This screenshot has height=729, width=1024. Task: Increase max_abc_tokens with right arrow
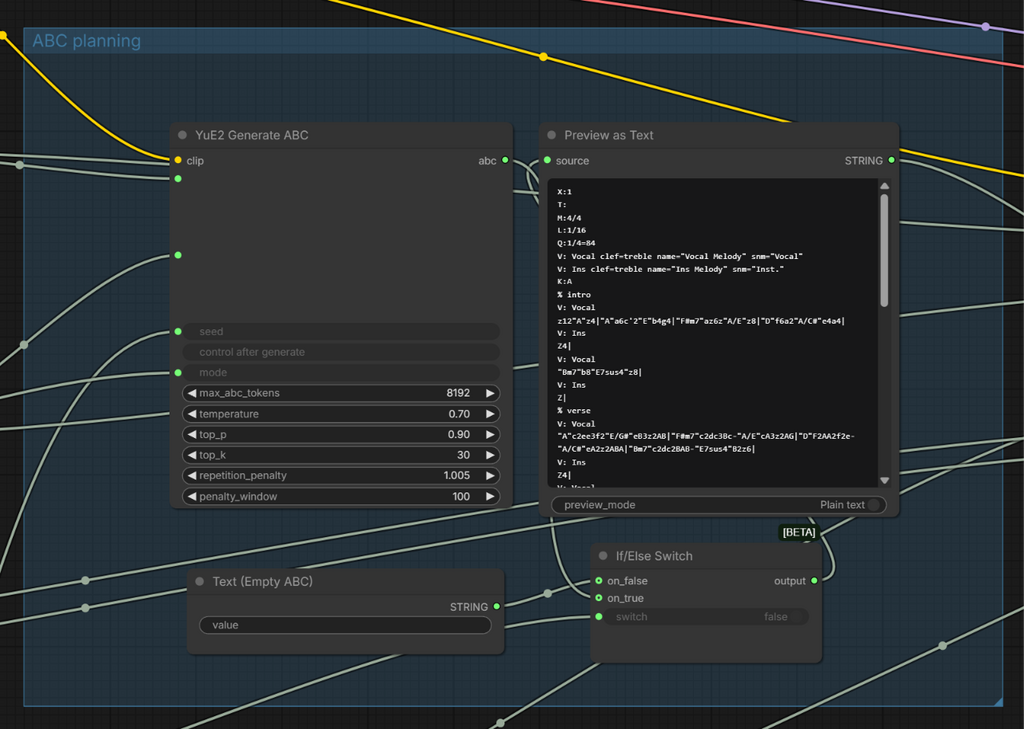coord(490,393)
